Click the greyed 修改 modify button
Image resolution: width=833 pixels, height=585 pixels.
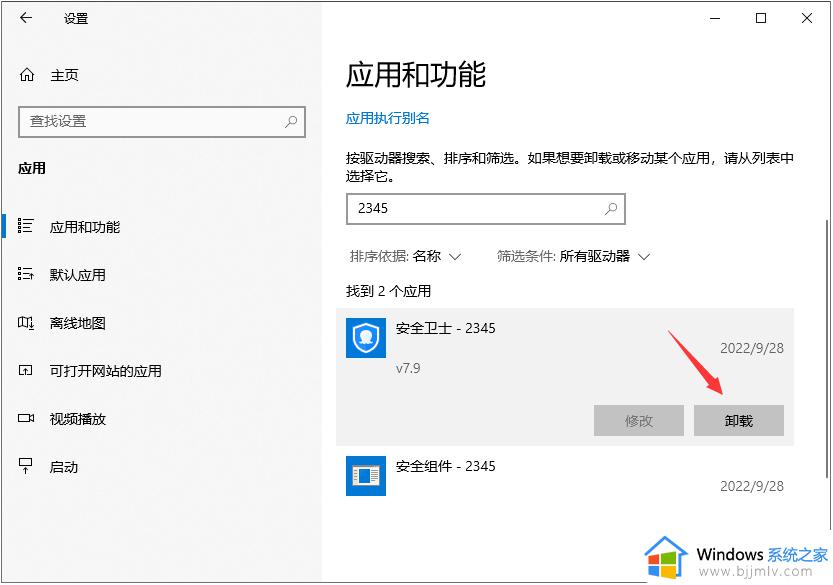(639, 421)
